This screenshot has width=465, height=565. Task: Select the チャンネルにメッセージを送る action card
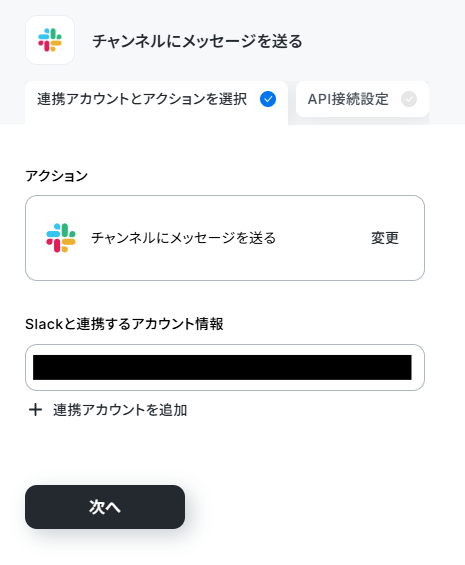click(x=225, y=238)
